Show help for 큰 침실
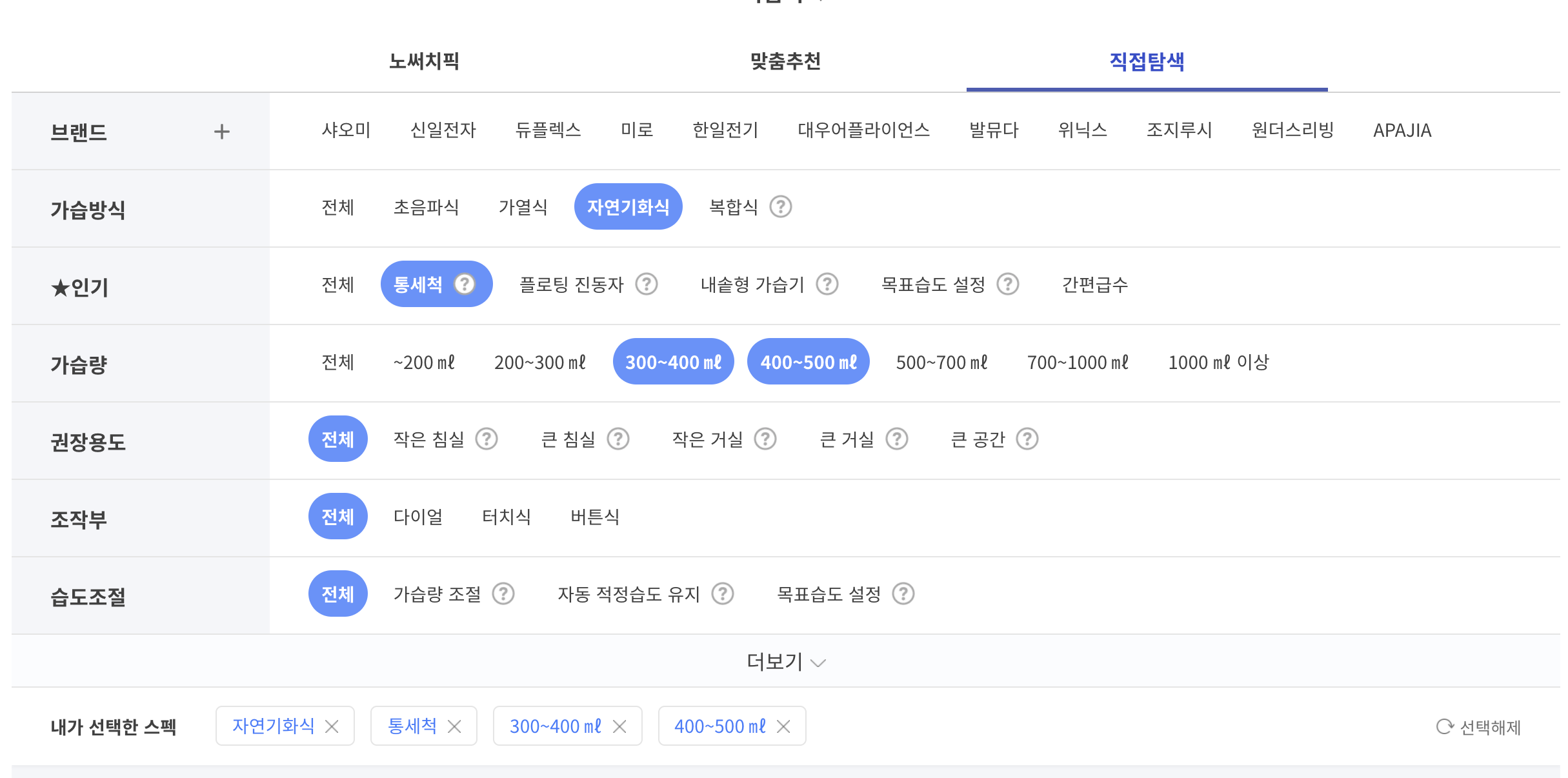Image resolution: width=1568 pixels, height=778 pixels. pos(618,439)
